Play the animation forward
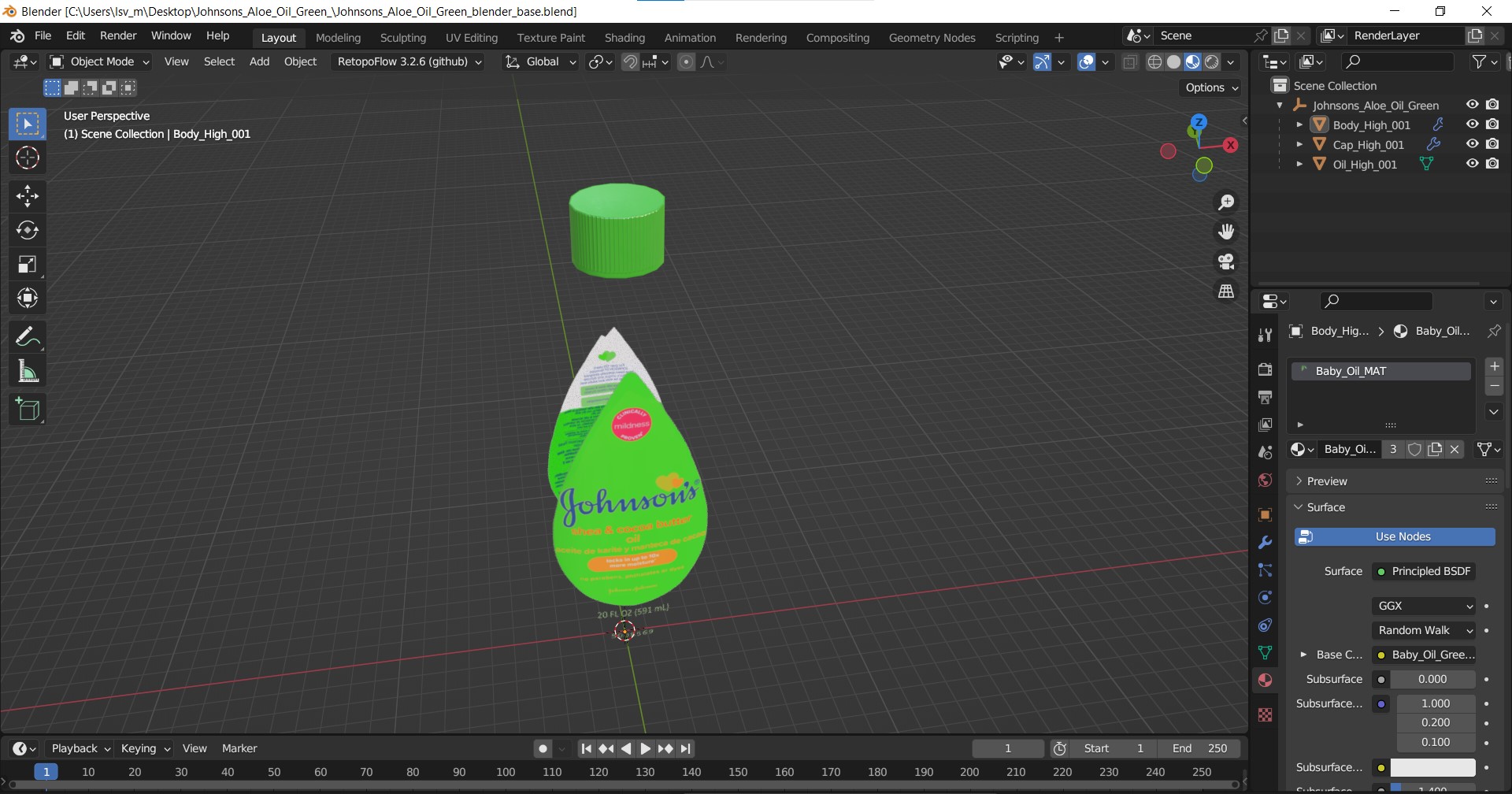 coord(645,749)
